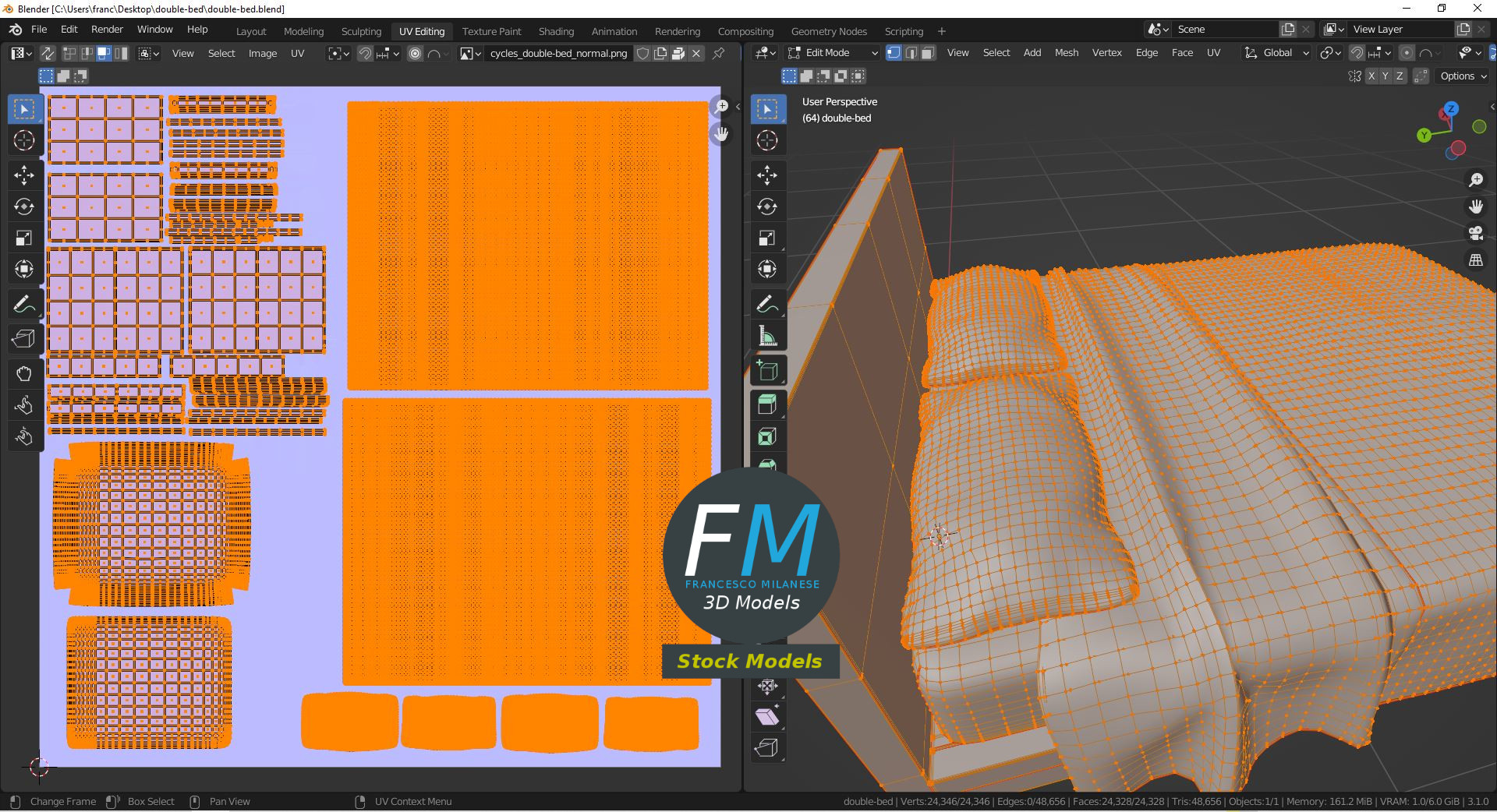Switch perspective/orthographic projection icon
This screenshot has width=1497, height=812.
pos(1476,259)
